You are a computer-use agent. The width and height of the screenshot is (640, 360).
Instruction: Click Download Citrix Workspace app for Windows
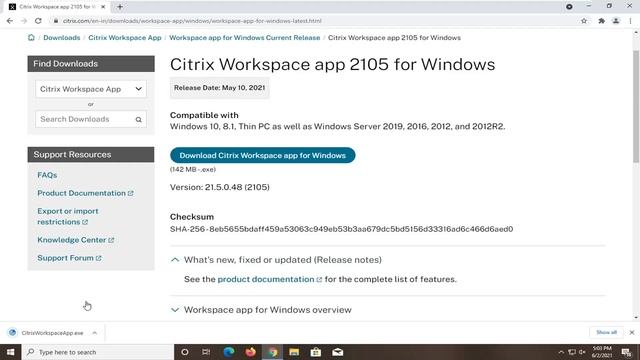(x=262, y=155)
